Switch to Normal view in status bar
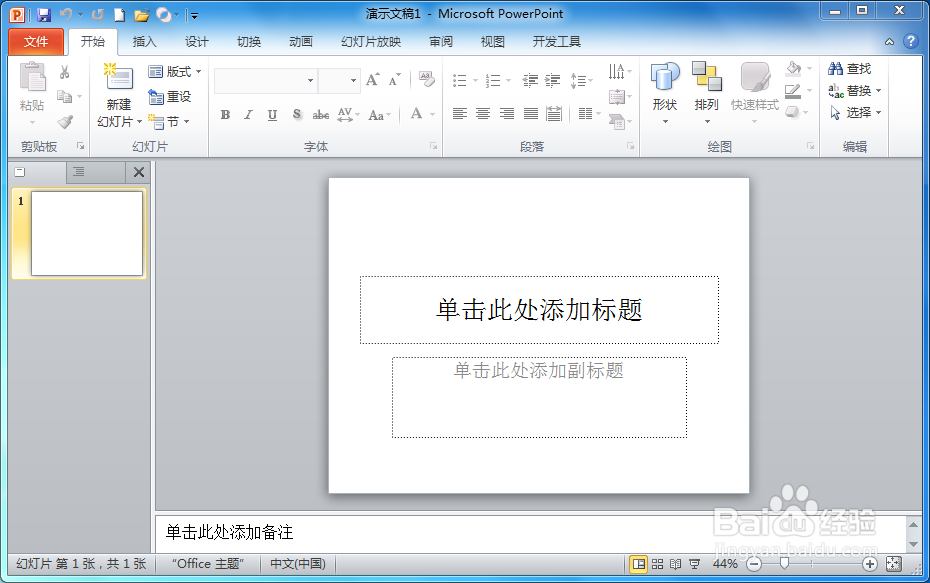 point(639,564)
